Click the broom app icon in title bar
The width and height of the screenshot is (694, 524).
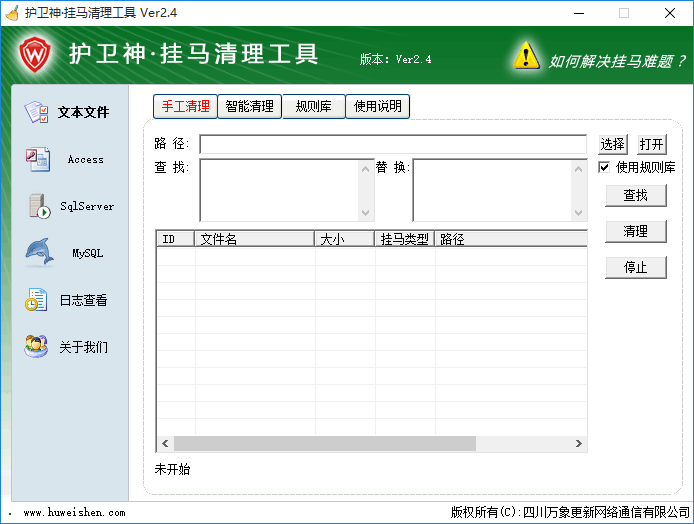point(12,13)
